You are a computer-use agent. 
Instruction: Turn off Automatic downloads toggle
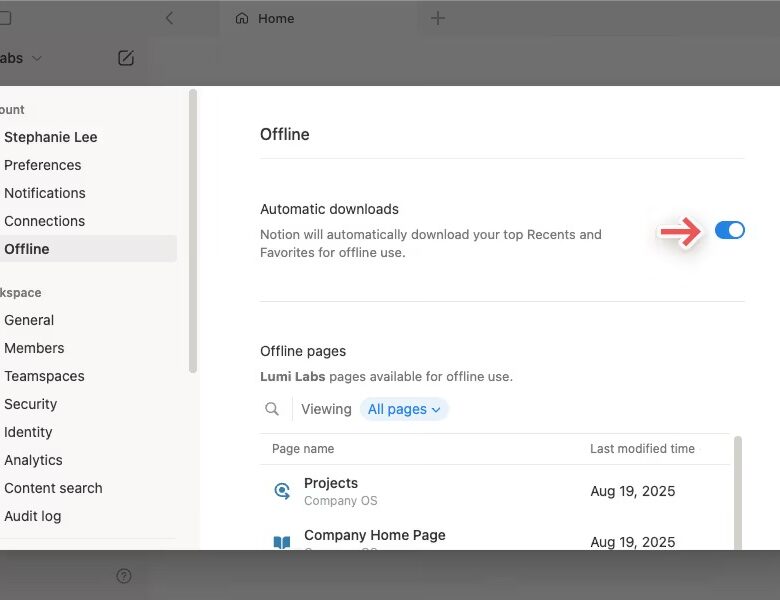point(730,230)
